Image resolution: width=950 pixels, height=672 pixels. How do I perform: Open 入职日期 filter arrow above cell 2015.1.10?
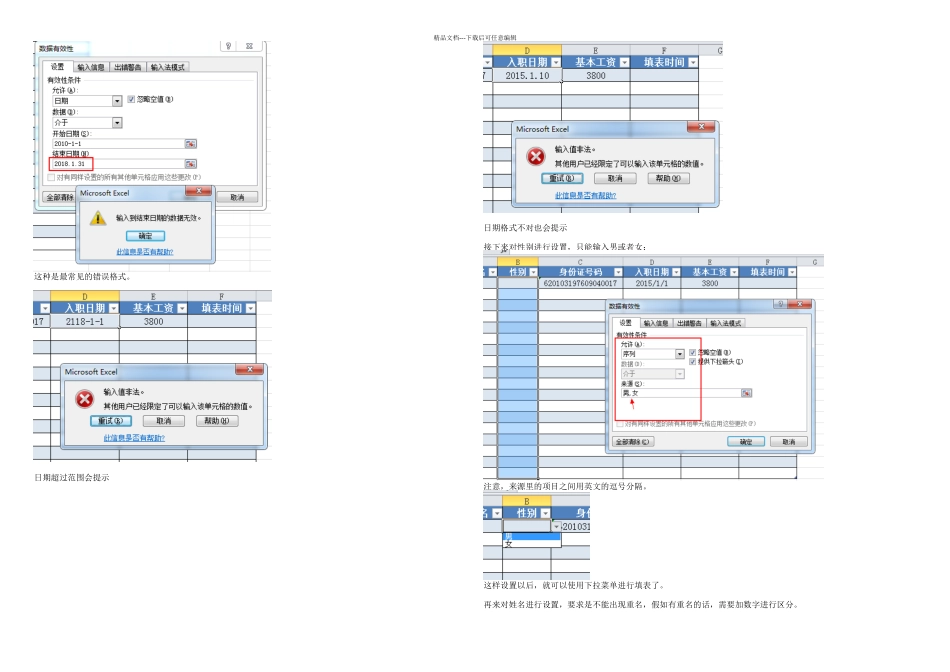(556, 62)
